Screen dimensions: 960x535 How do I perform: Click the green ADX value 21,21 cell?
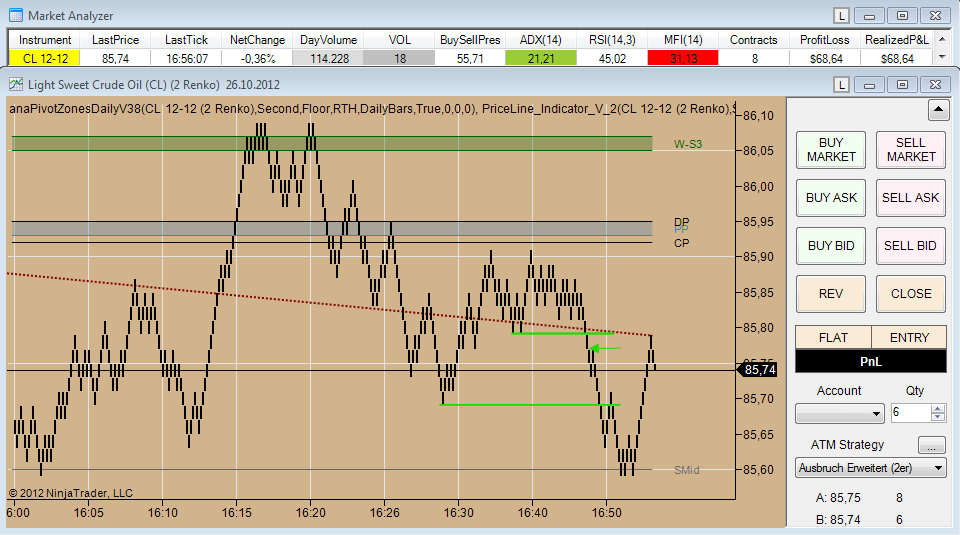click(x=541, y=59)
